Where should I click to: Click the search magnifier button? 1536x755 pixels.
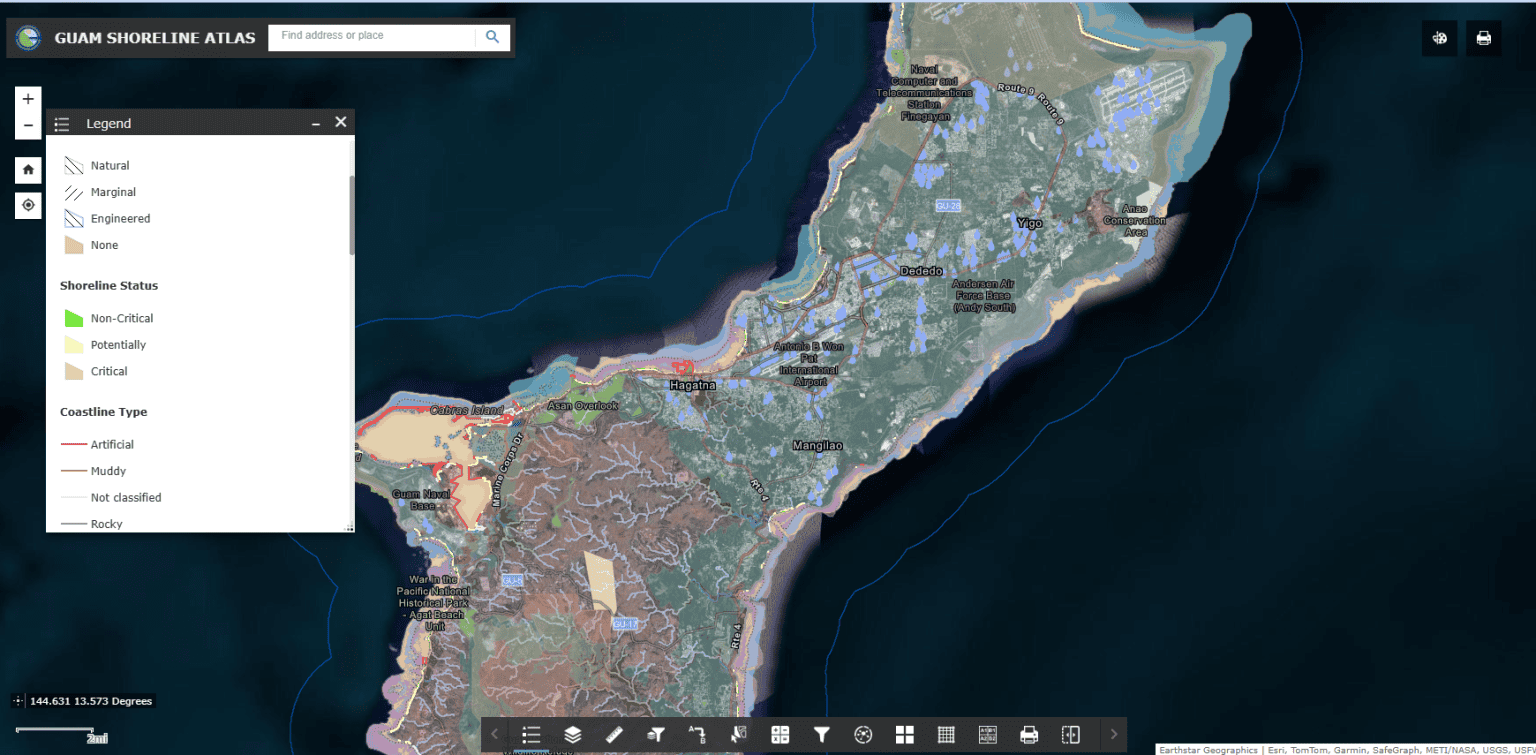492,37
